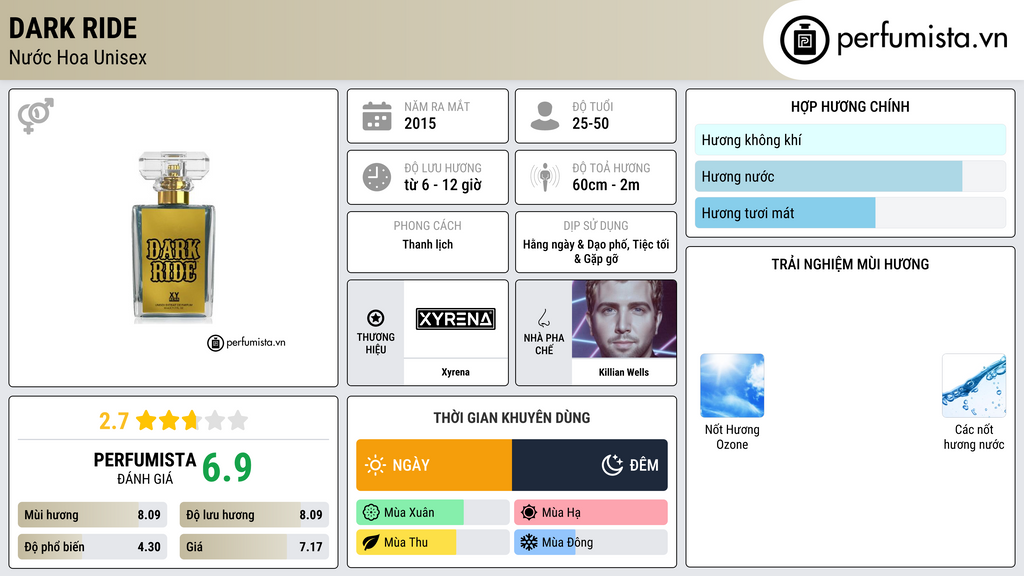Click the Hương nước accord bar
Viewport: 1024px width, 576px height.
[x=850, y=176]
